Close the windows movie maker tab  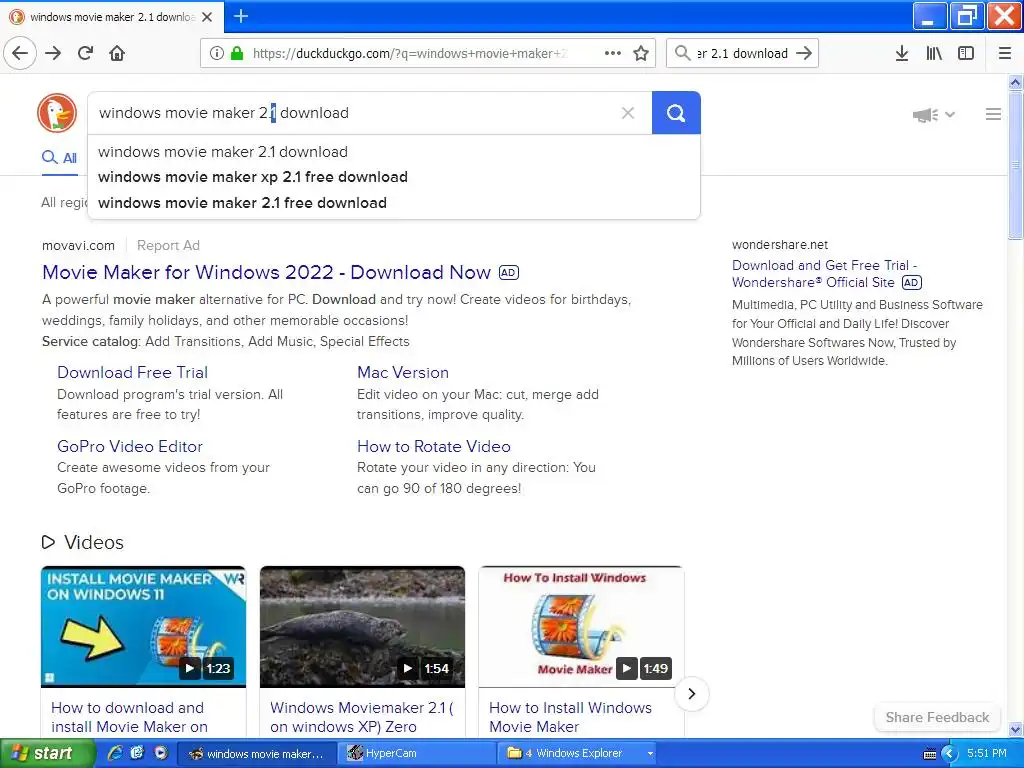pos(207,17)
